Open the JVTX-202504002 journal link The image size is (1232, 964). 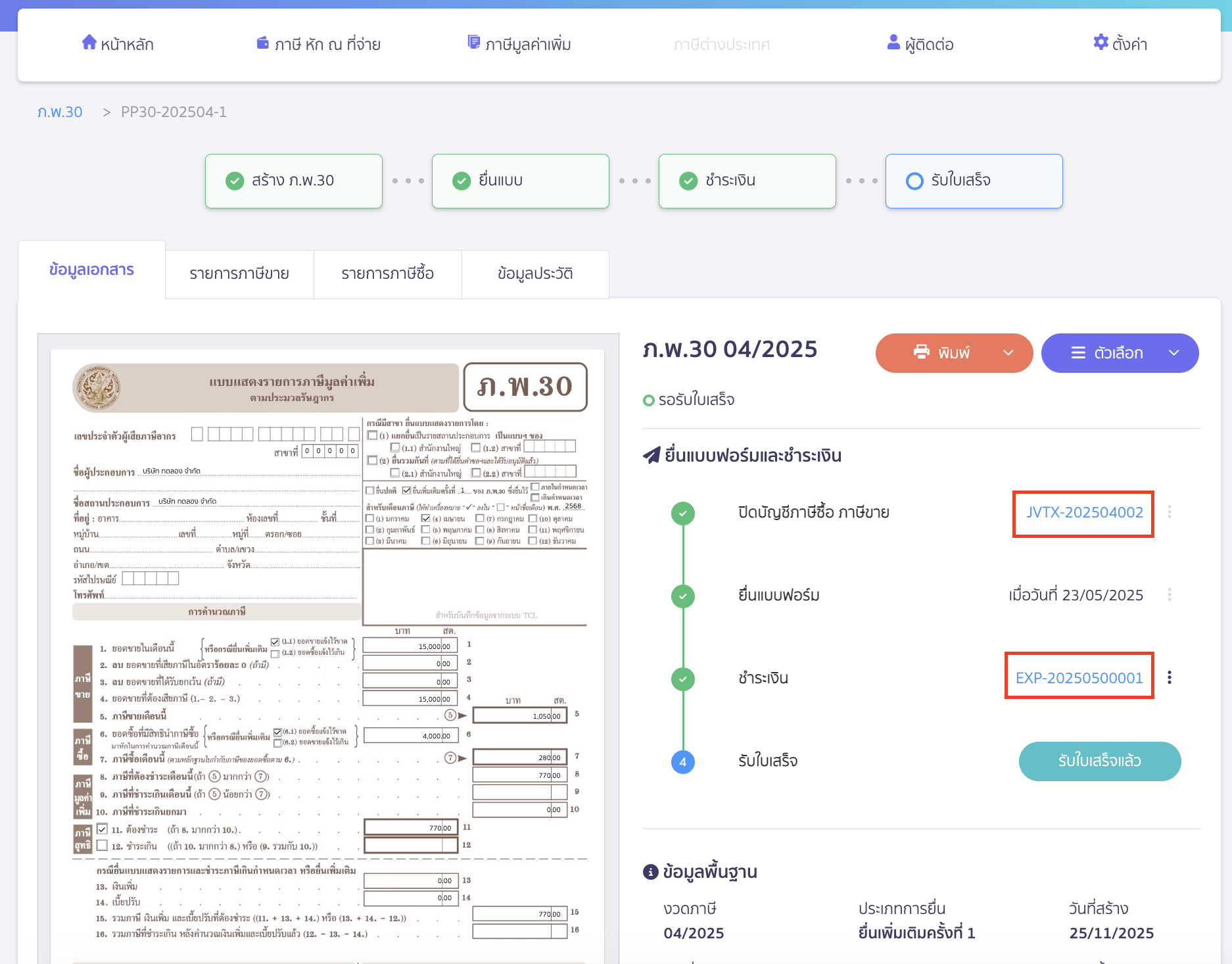(1084, 513)
